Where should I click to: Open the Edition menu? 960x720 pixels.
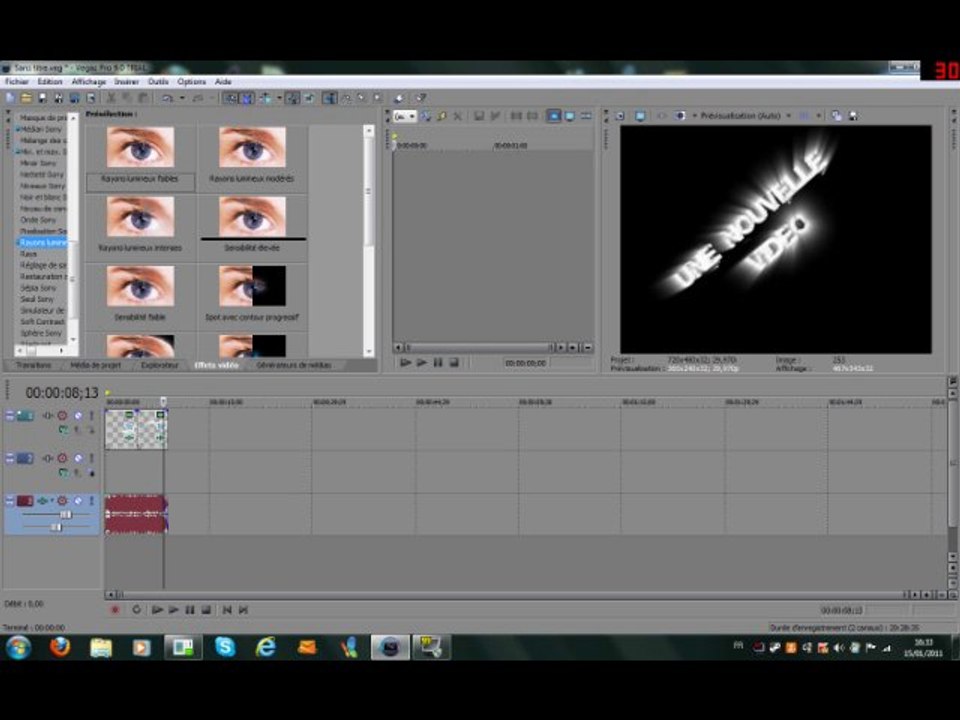(50, 81)
